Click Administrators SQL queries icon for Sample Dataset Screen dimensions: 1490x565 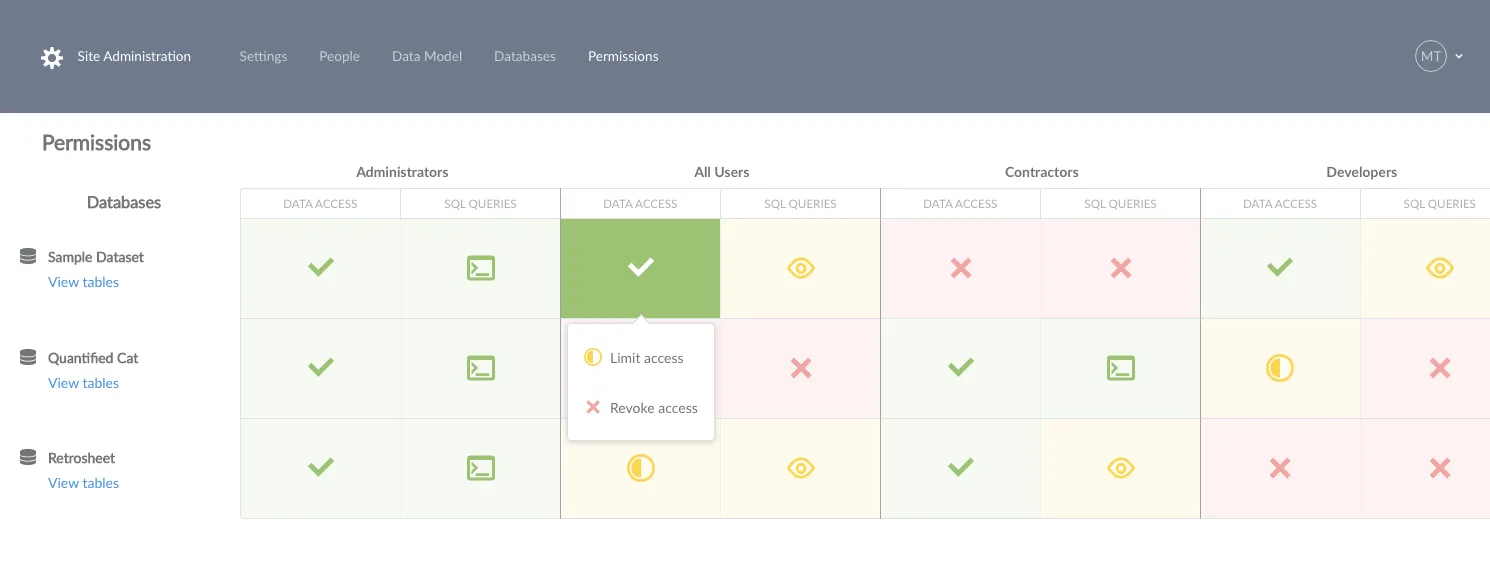tap(481, 268)
